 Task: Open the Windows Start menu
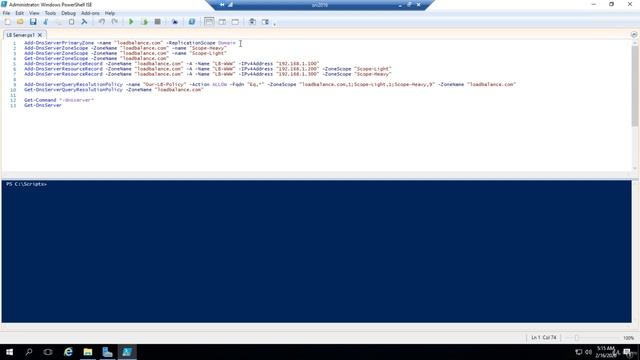click(9, 352)
